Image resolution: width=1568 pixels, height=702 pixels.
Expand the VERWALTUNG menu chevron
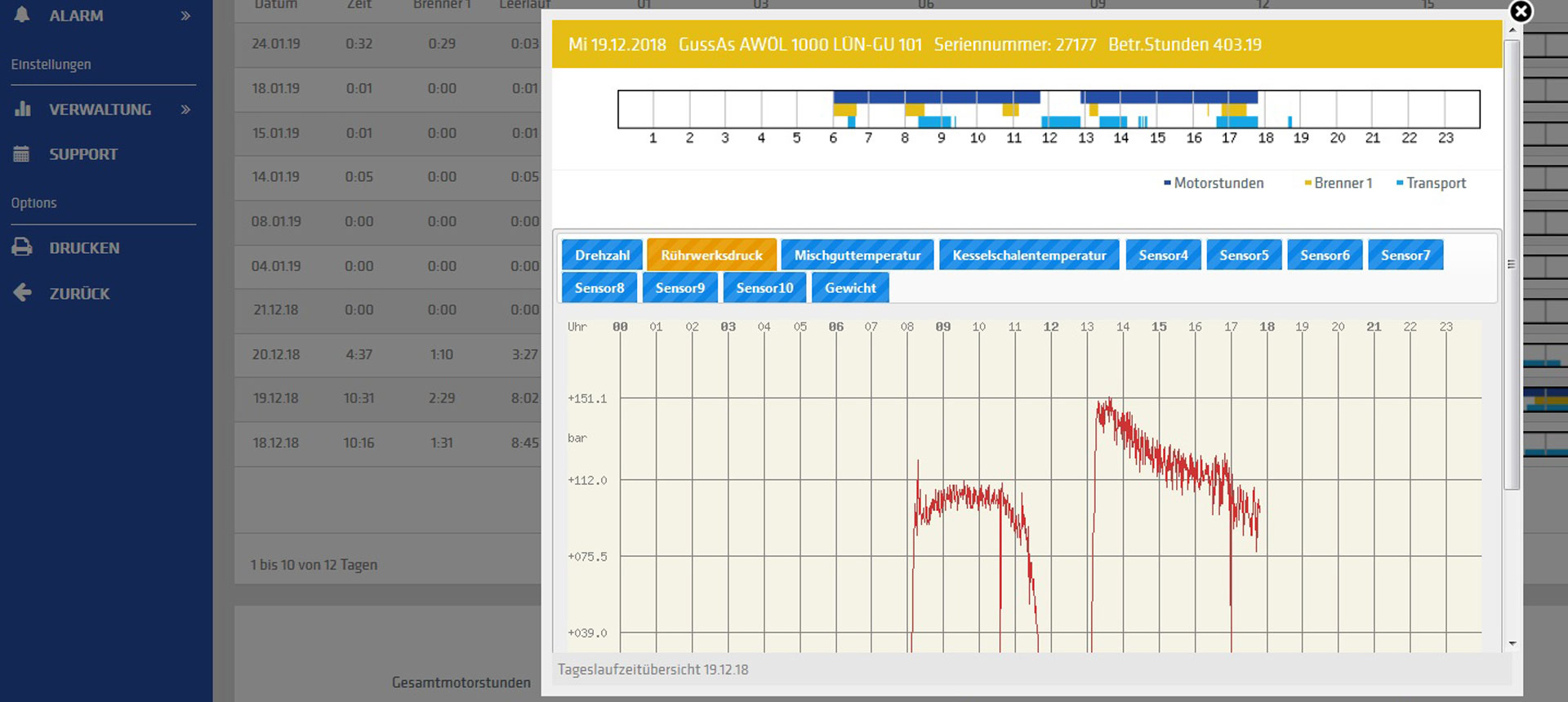pos(185,109)
